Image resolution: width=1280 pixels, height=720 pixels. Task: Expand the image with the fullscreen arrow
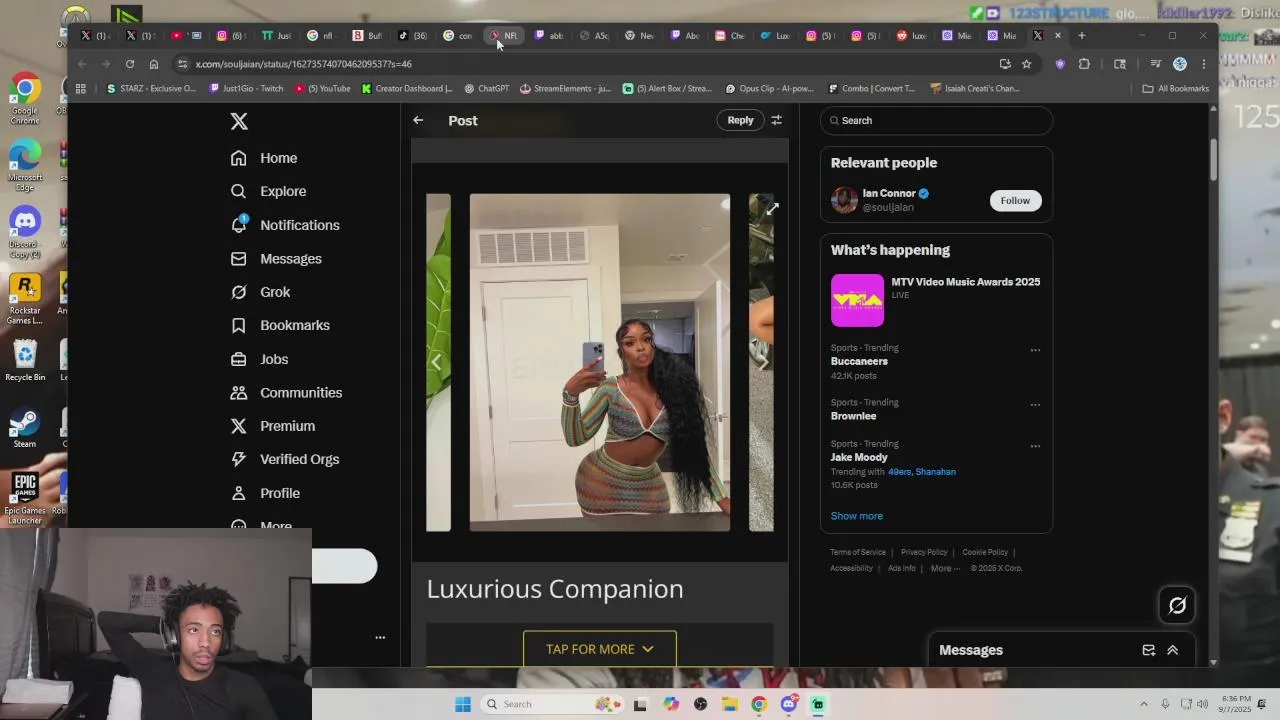coord(772,209)
